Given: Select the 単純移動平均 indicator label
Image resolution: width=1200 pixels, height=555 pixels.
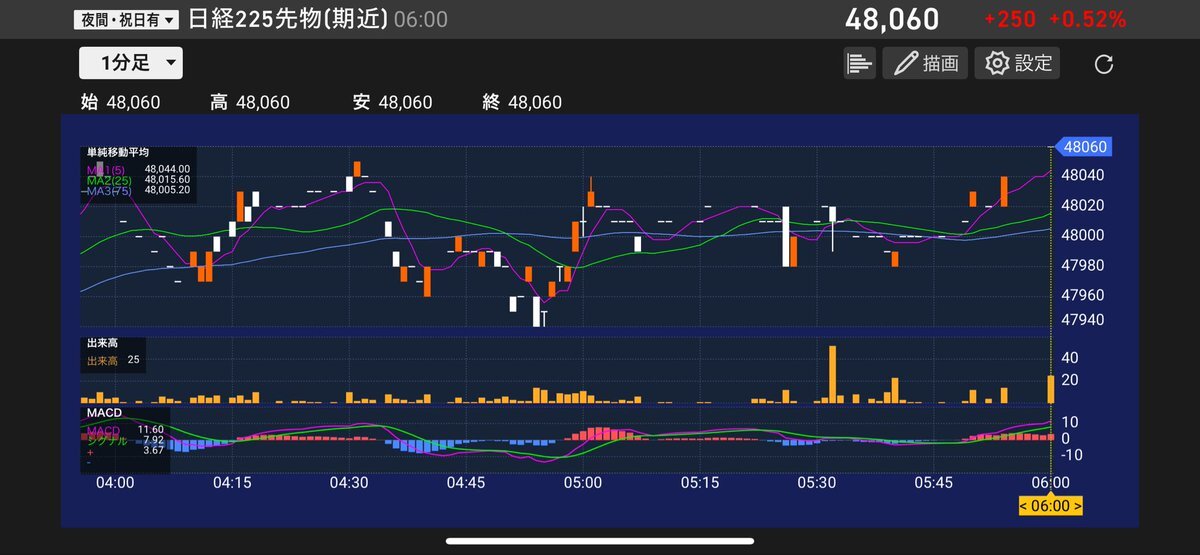Looking at the screenshot, I should [x=116, y=153].
